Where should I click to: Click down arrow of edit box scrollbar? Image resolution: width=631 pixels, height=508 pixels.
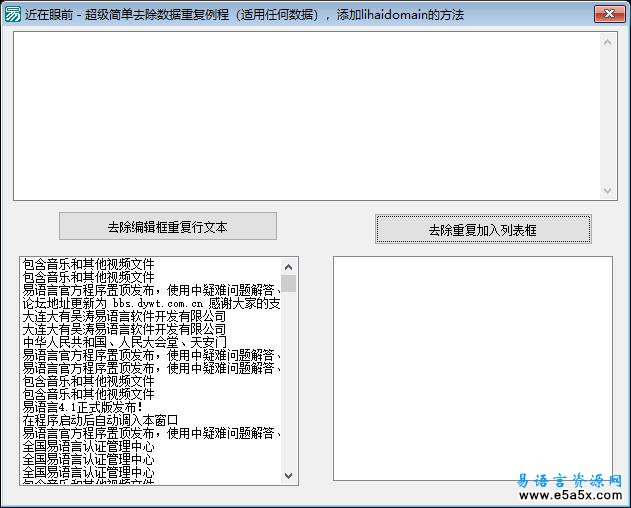click(608, 190)
